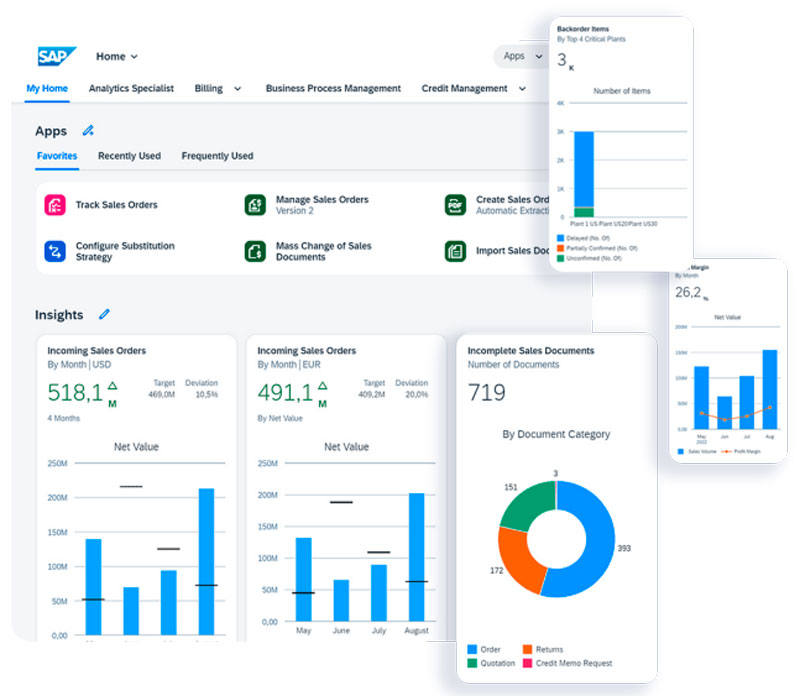Open the Track Sales Orders app icon
800x696 pixels.
pos(54,205)
